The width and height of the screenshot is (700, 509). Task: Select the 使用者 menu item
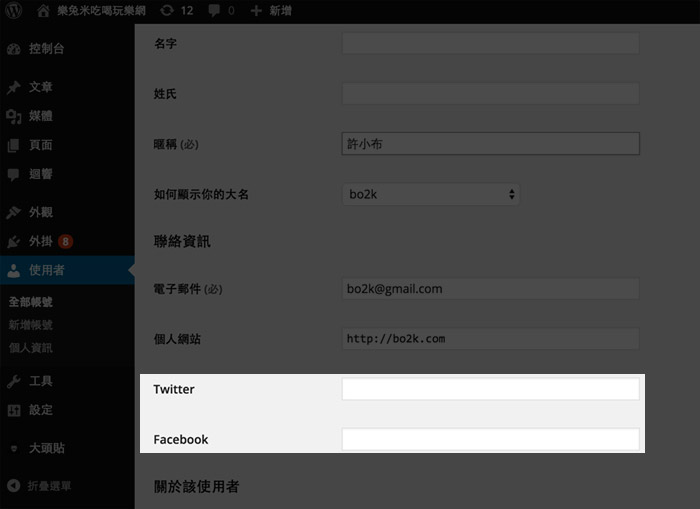point(67,270)
